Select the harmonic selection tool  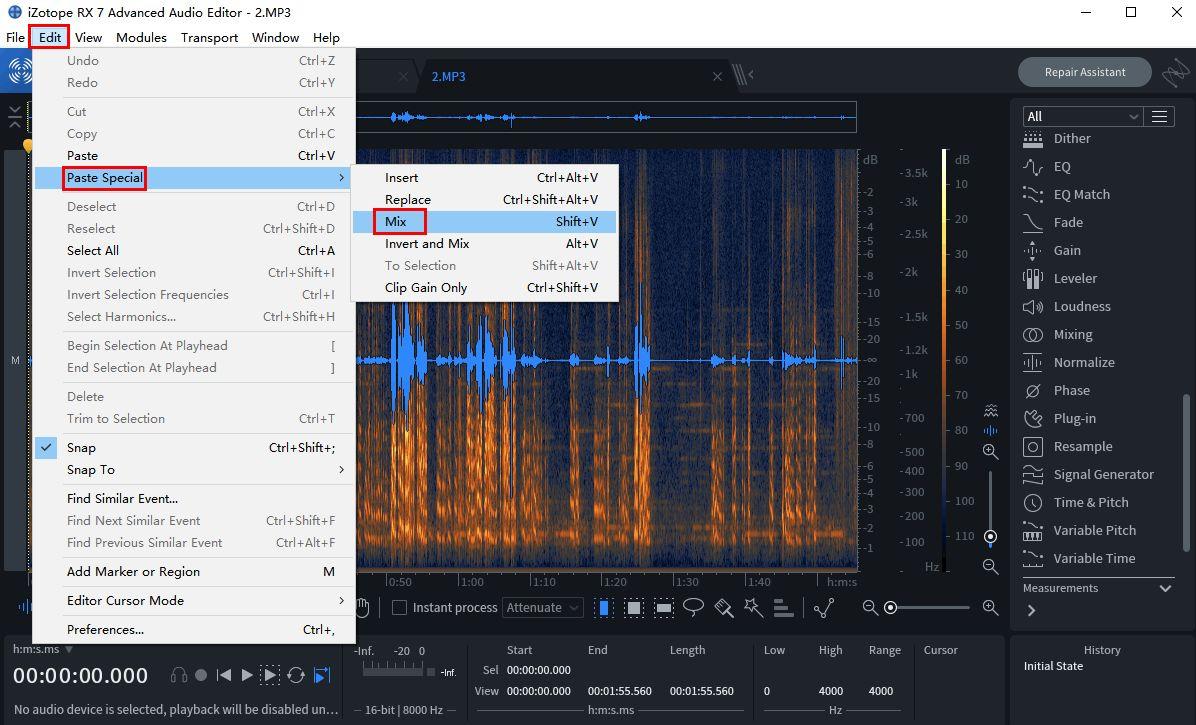tap(783, 608)
